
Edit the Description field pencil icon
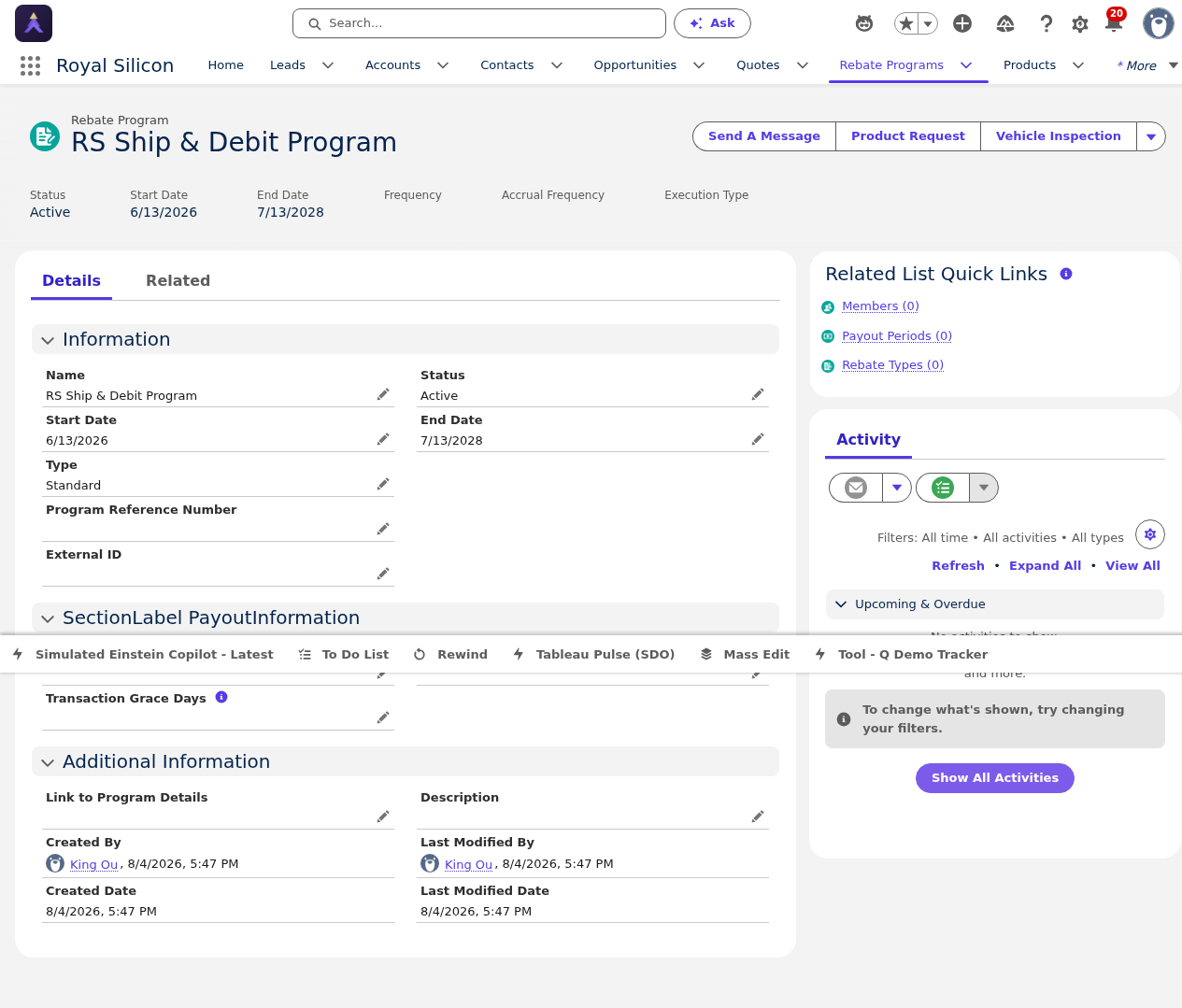pos(758,817)
